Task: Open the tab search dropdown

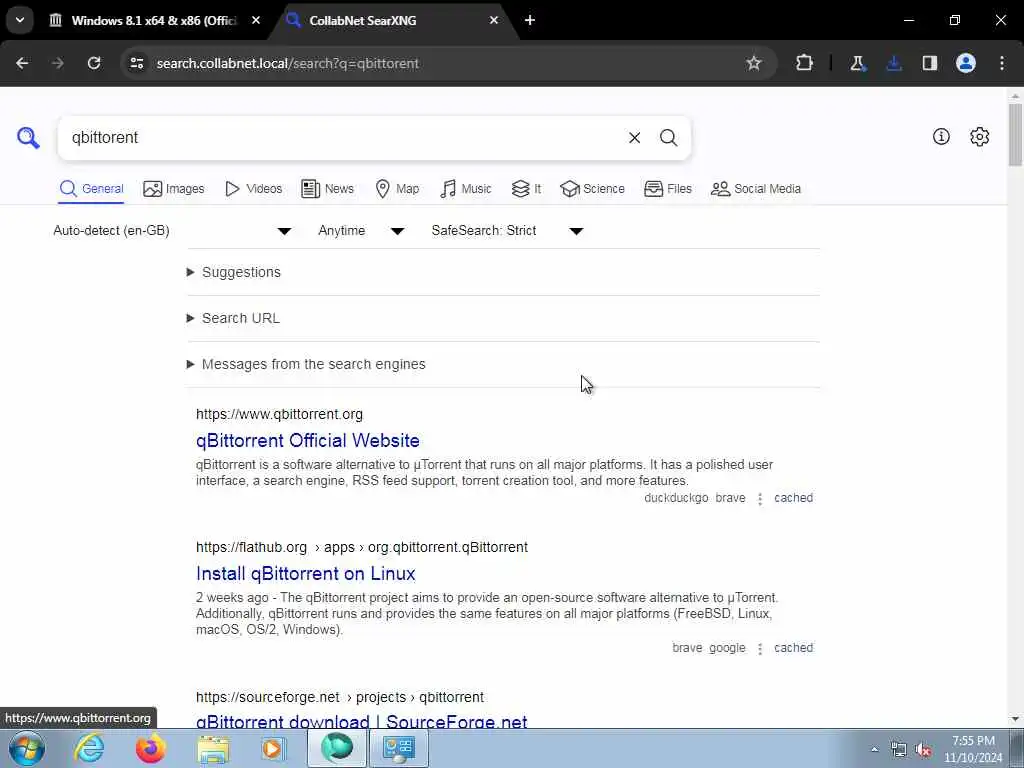Action: [x=20, y=20]
